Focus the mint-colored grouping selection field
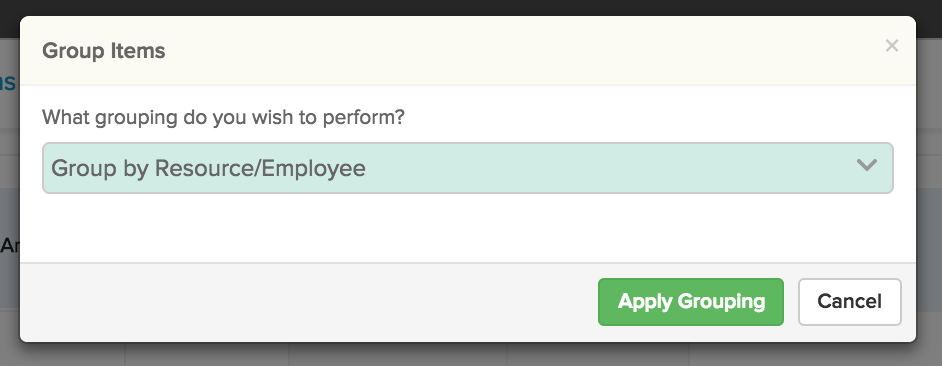The image size is (942, 366). [x=467, y=168]
